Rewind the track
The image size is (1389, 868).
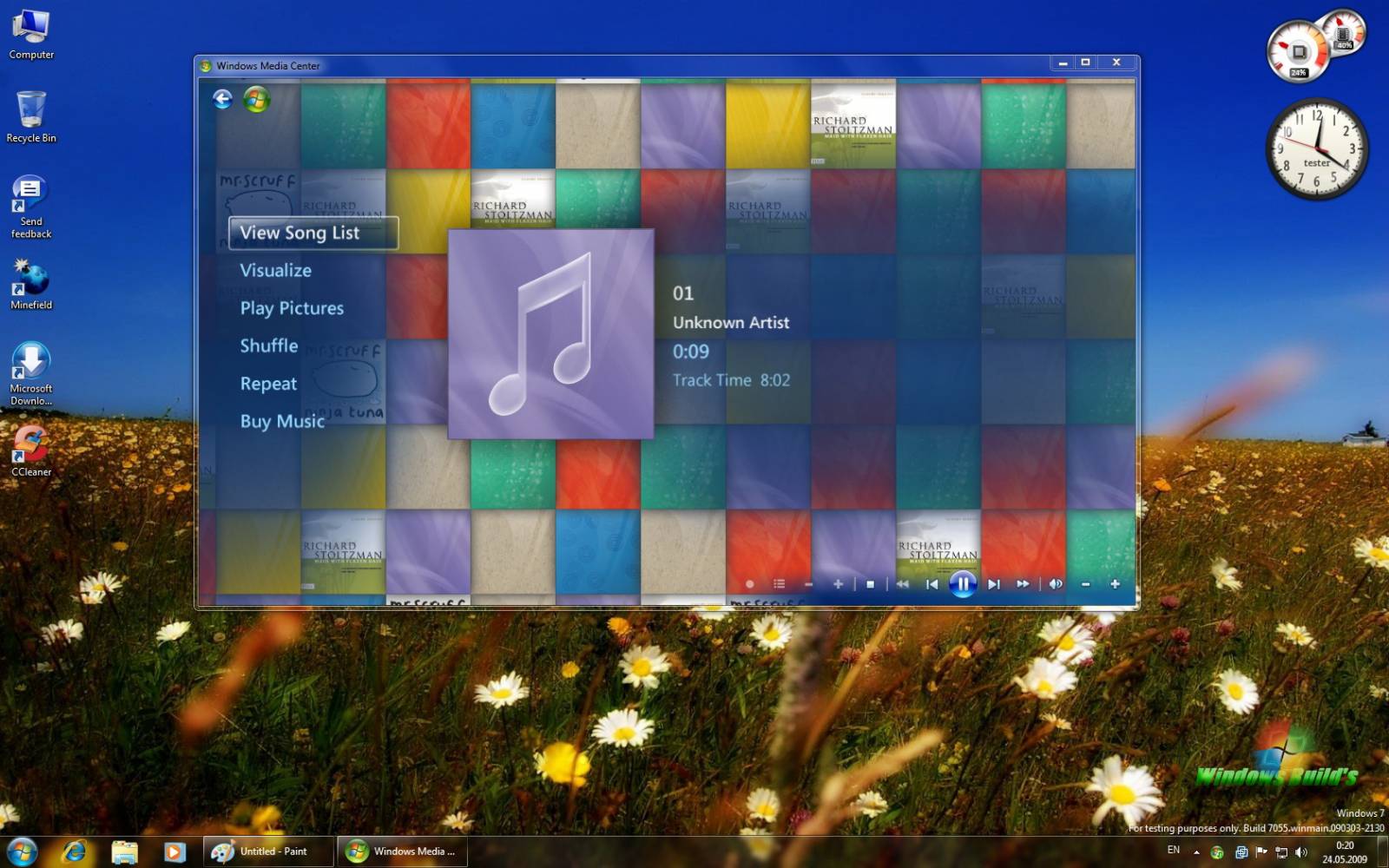903,584
